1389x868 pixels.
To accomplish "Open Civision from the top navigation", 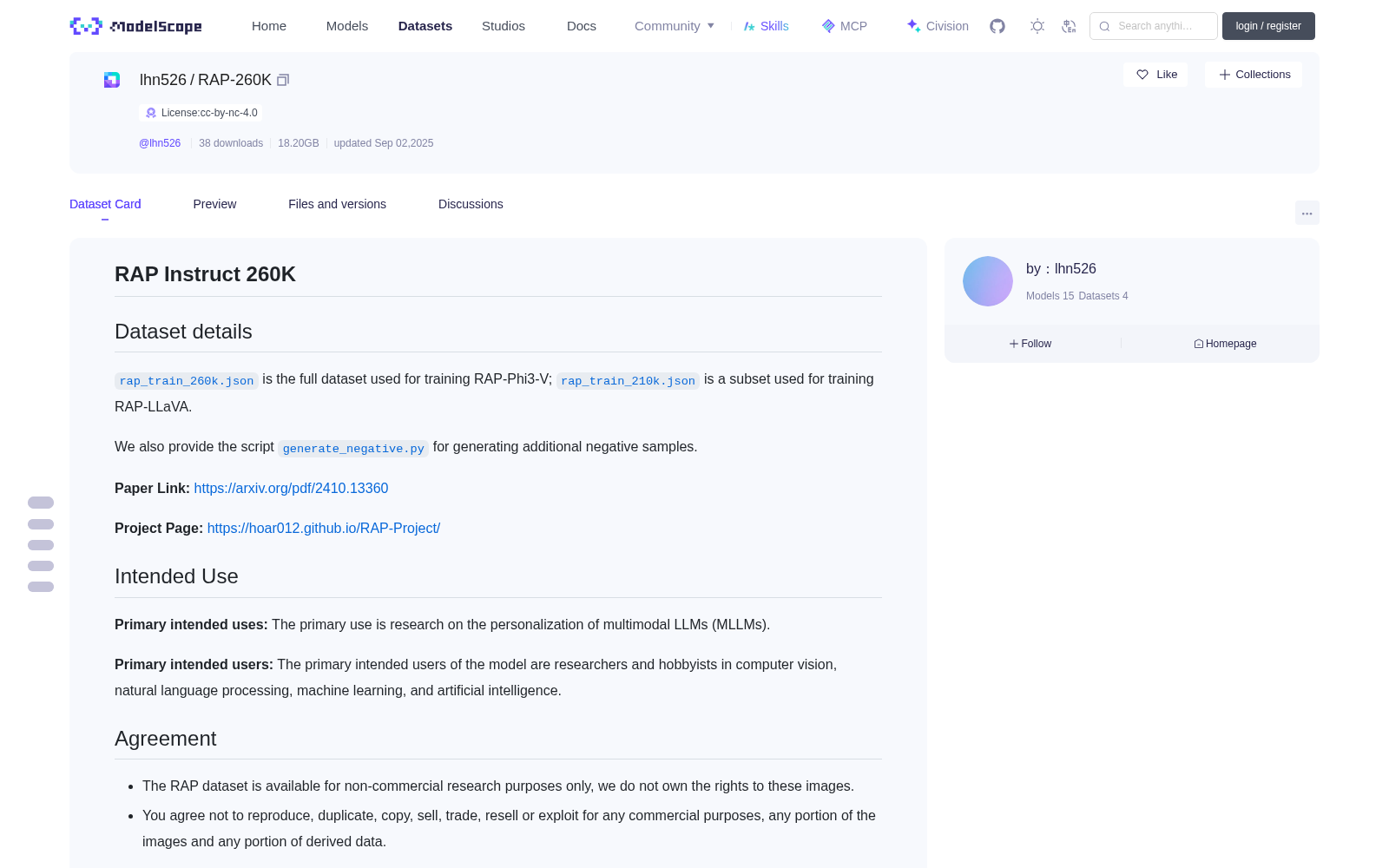I will click(x=938, y=26).
